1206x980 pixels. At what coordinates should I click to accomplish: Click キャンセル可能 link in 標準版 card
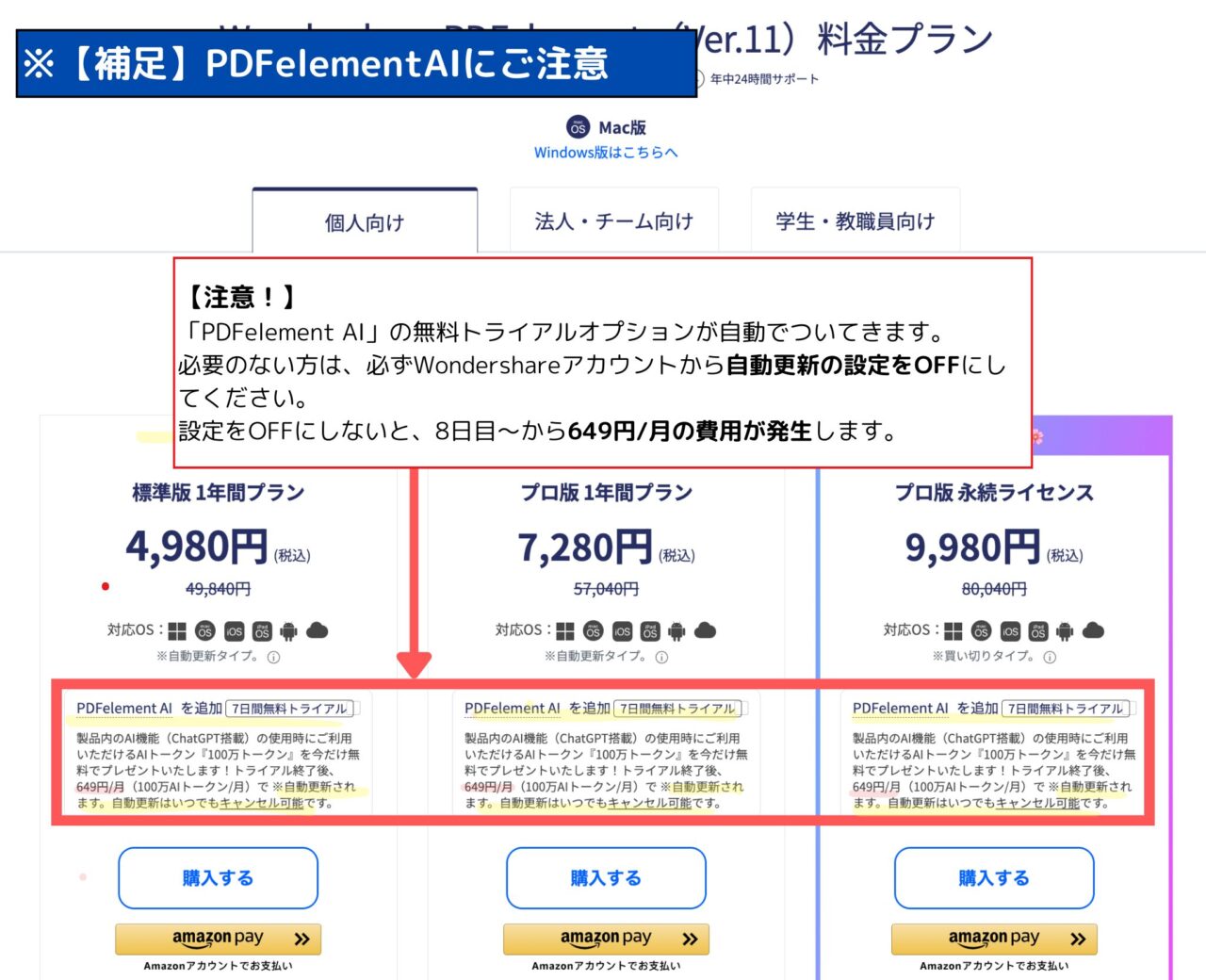262,804
